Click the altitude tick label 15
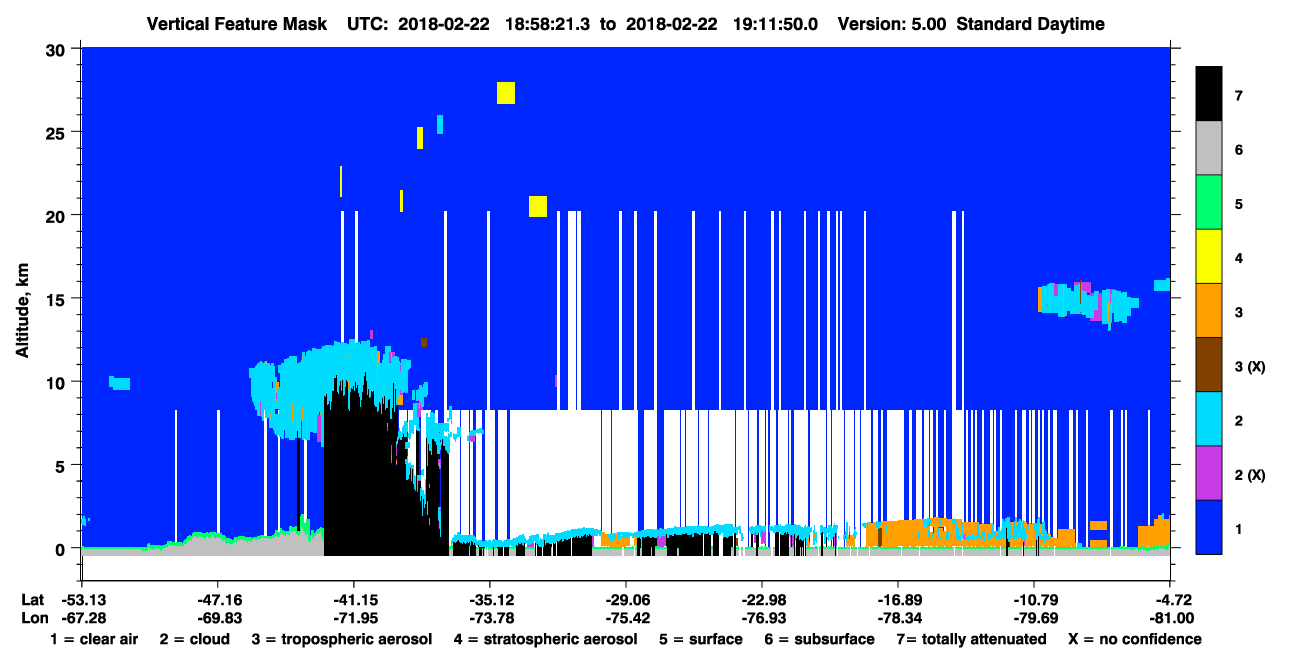This screenshot has height=667, width=1300. [57, 299]
